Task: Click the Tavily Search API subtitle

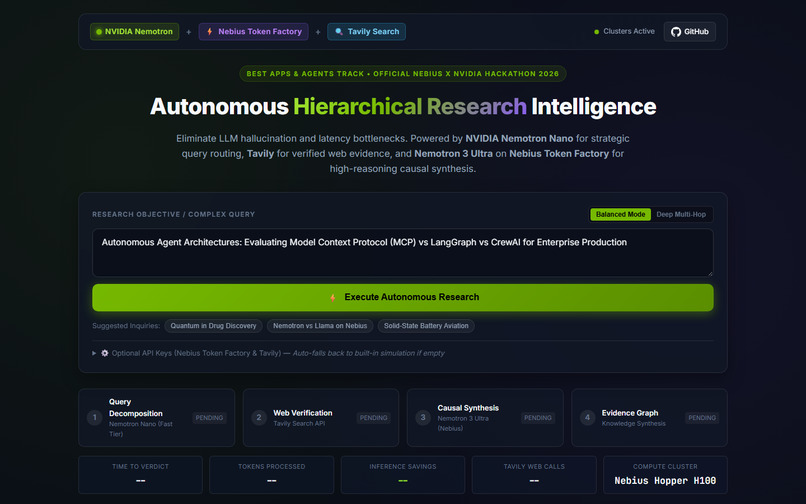Action: [x=299, y=423]
